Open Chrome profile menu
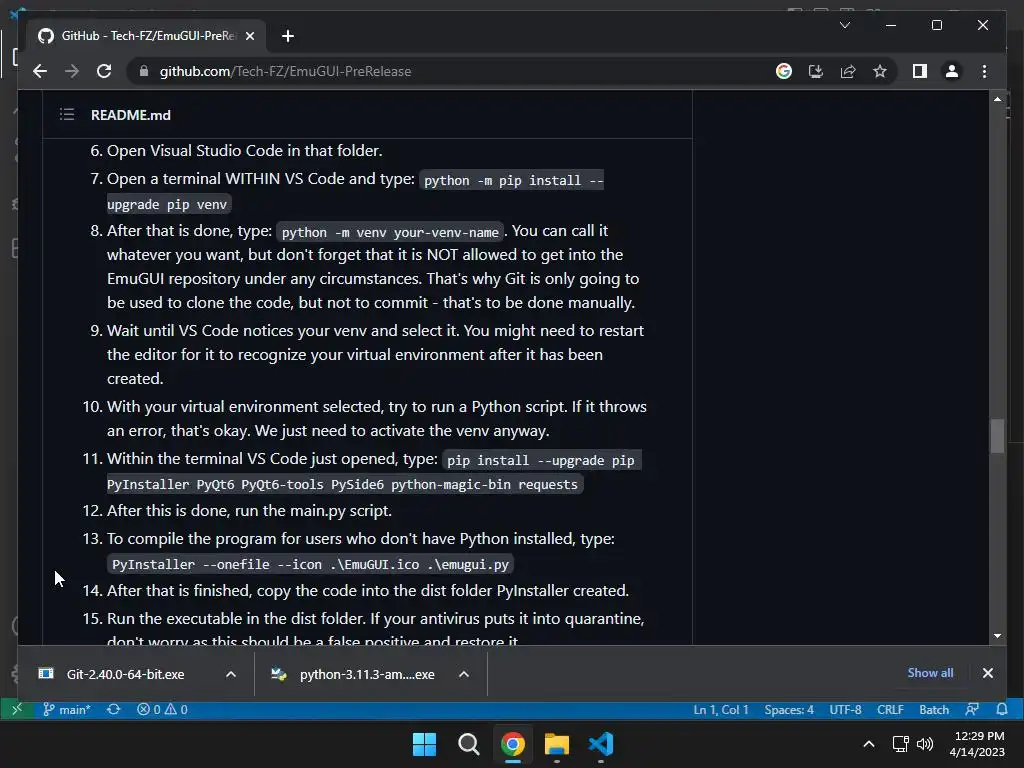This screenshot has width=1024, height=768. (952, 71)
